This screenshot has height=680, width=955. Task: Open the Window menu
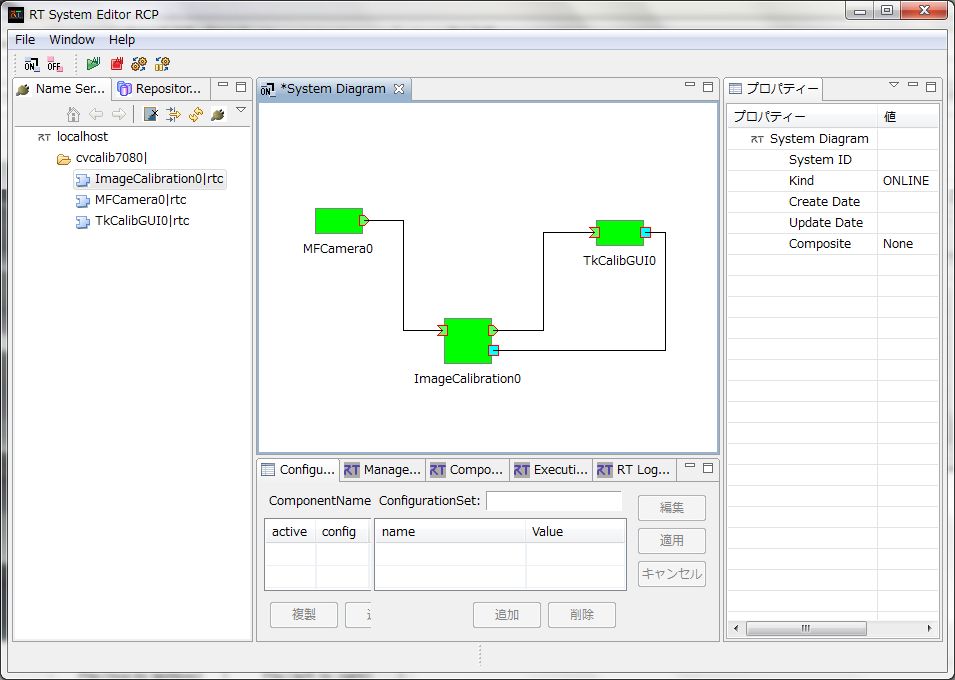tap(72, 40)
